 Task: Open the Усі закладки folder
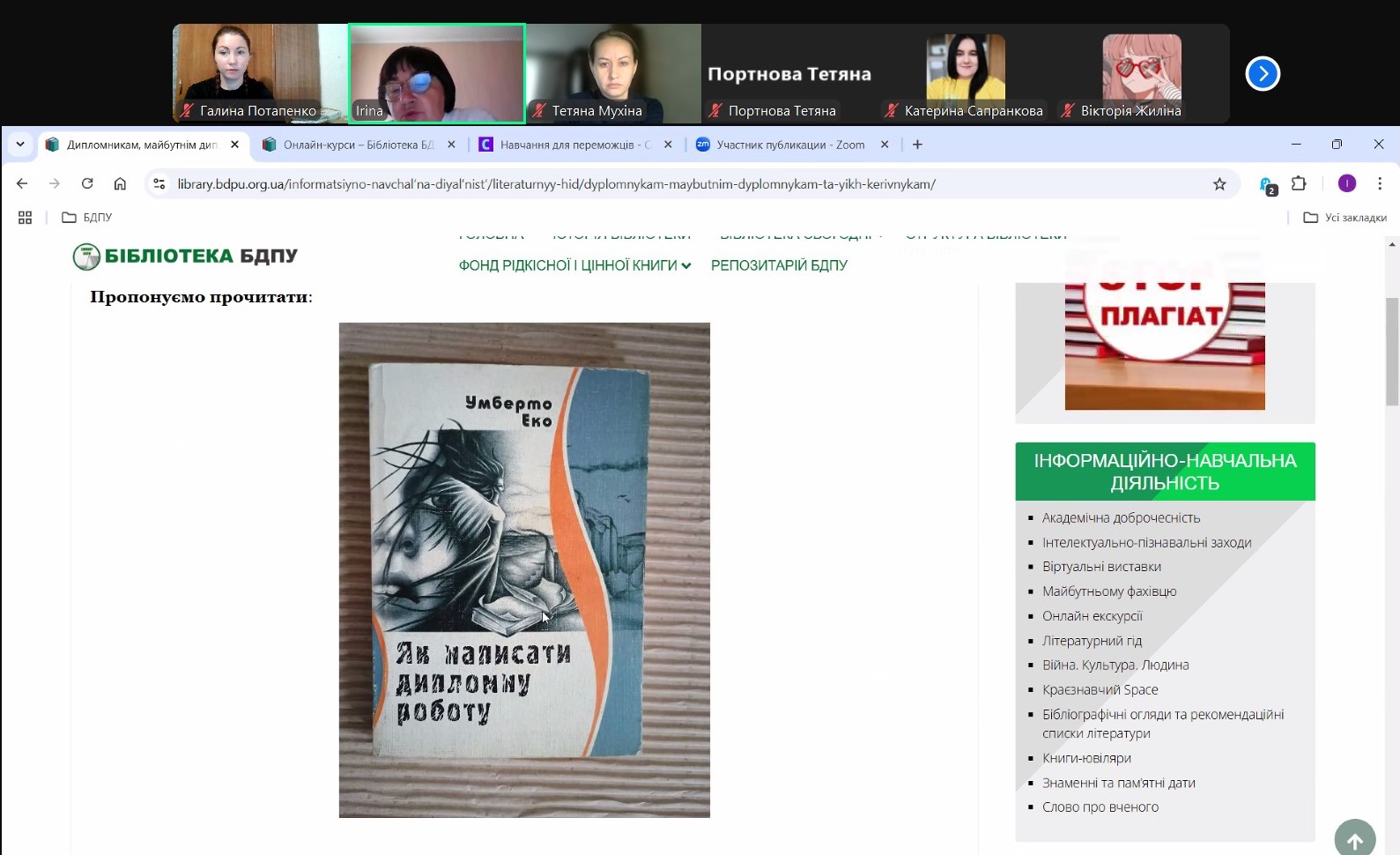point(1344,218)
